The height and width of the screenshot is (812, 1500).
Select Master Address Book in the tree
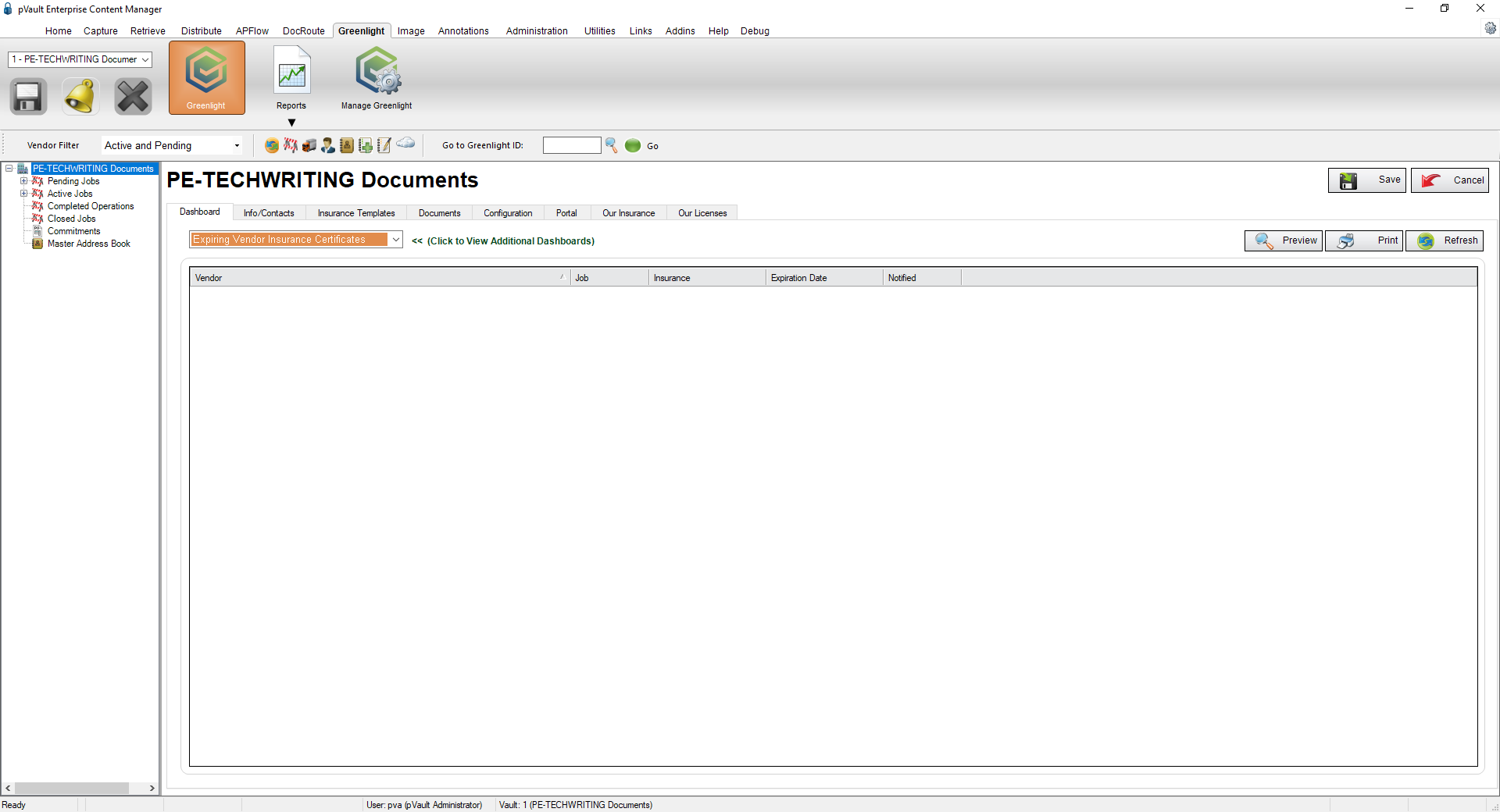[89, 244]
